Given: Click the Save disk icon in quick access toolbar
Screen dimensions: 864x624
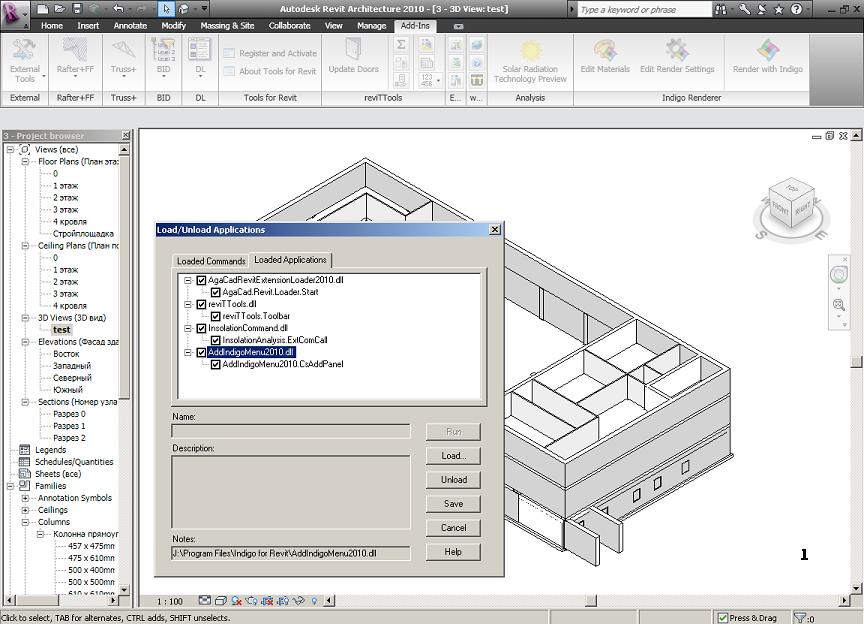Looking at the screenshot, I should point(77,9).
